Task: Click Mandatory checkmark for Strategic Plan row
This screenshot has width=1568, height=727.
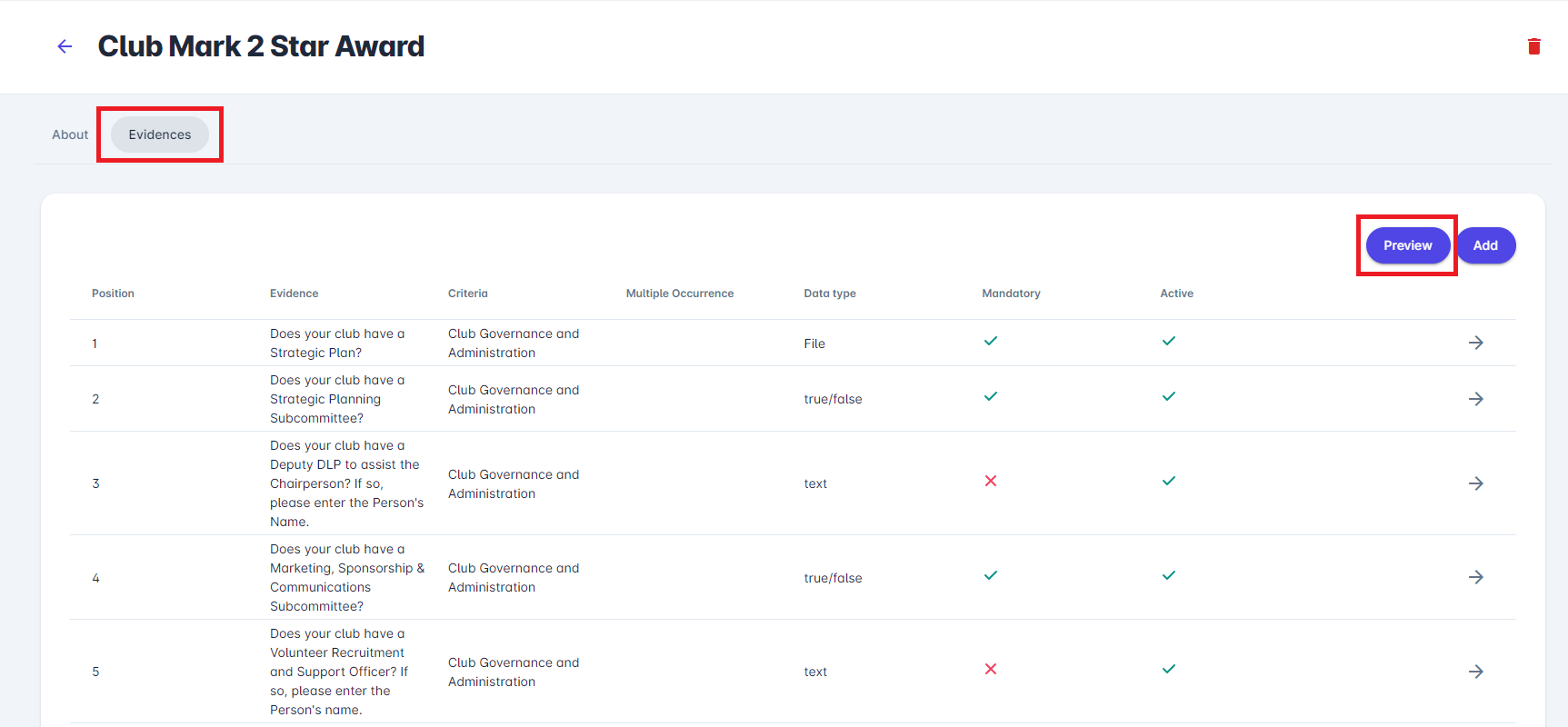Action: point(991,341)
